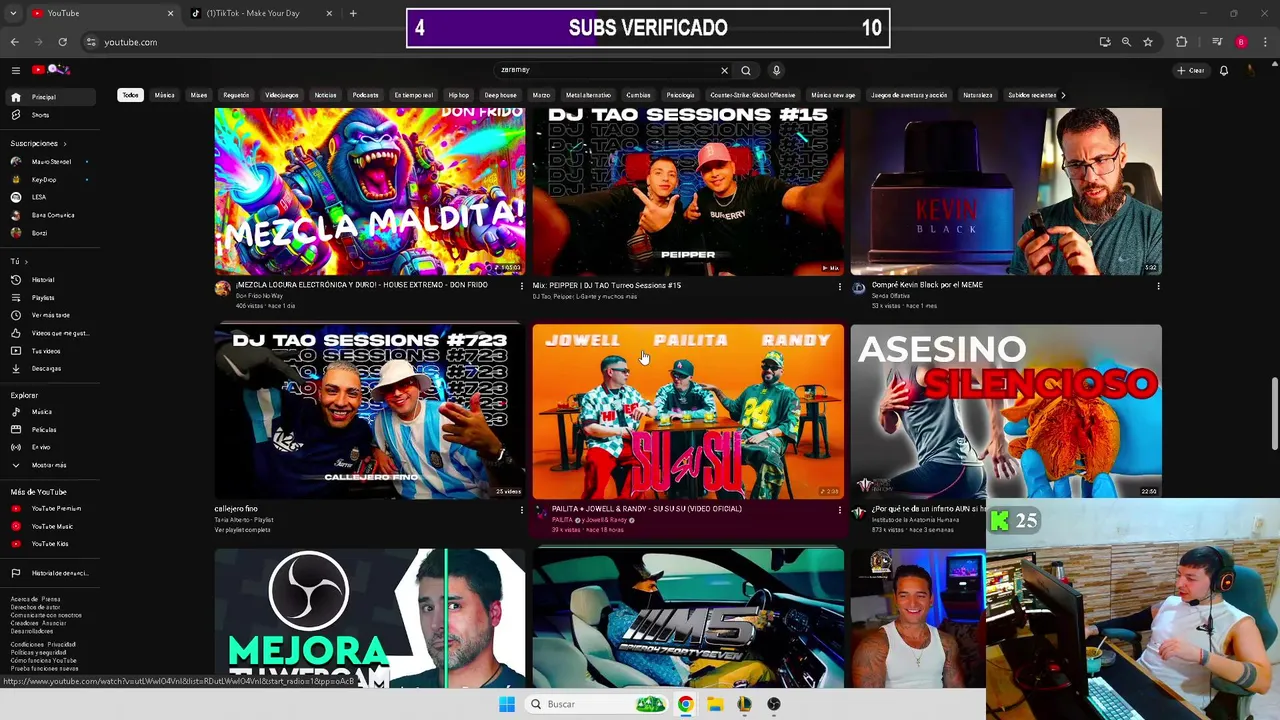Open YouTube notifications bell
This screenshot has width=1280, height=720.
tap(1223, 70)
